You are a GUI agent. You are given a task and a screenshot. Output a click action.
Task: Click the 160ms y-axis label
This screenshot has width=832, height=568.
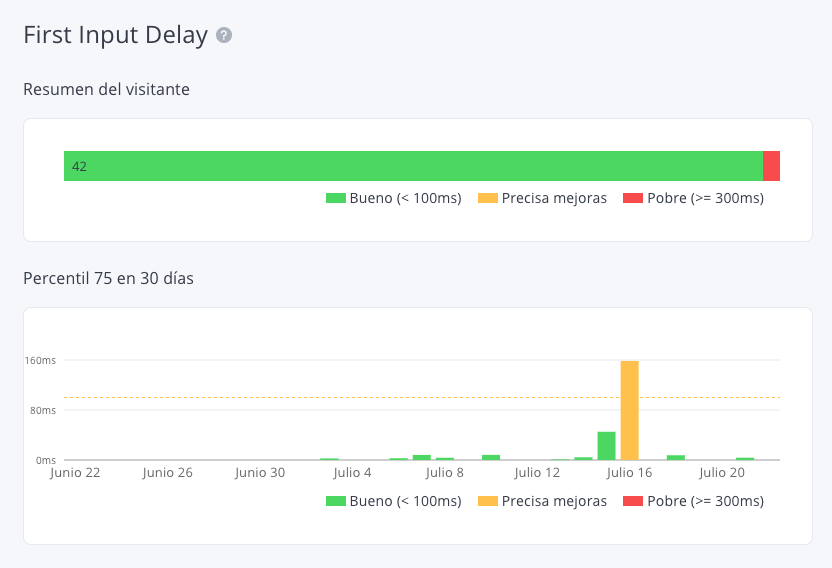click(41, 360)
